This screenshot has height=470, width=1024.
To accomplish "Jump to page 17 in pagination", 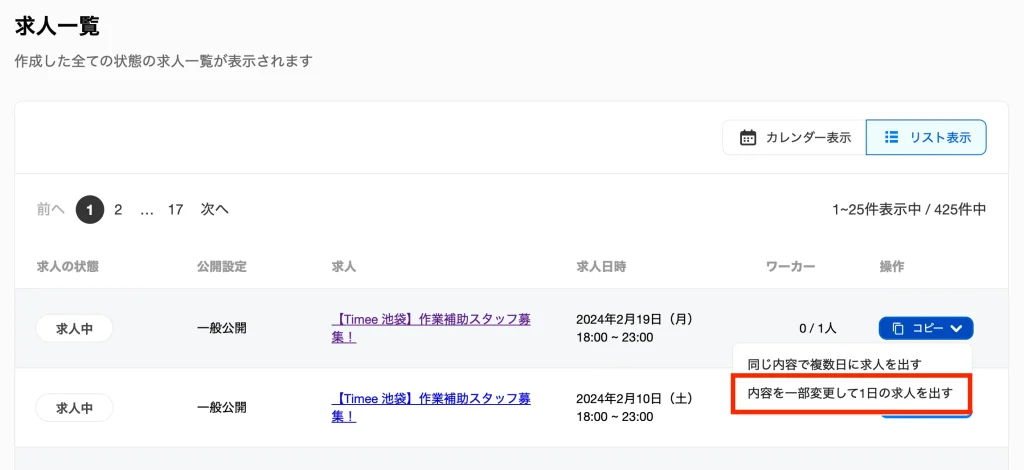I will 175,209.
